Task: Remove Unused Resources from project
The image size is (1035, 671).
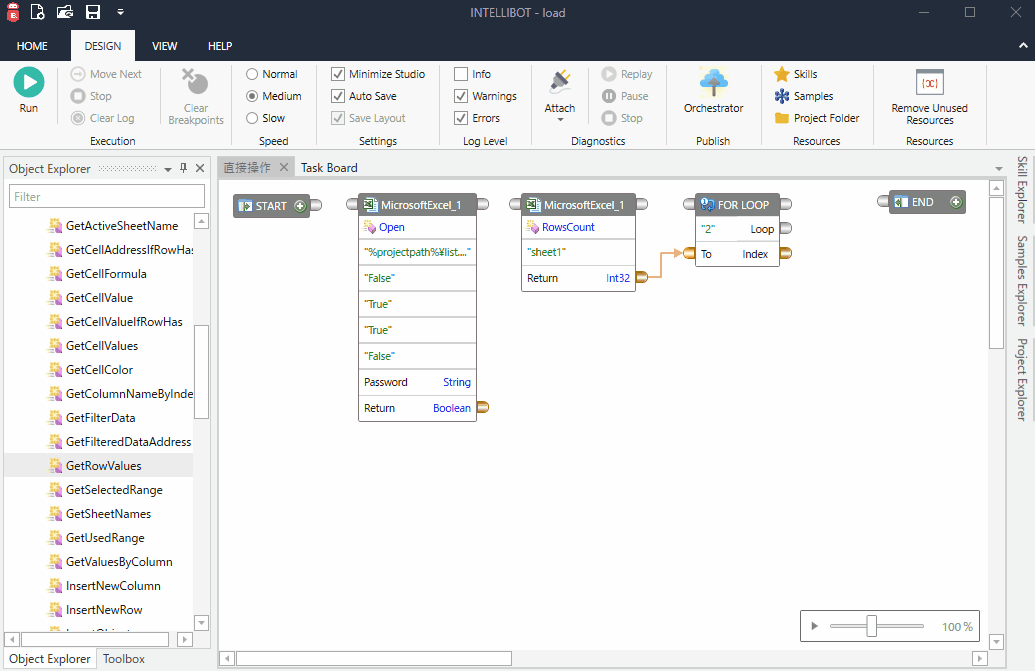Action: (x=928, y=95)
